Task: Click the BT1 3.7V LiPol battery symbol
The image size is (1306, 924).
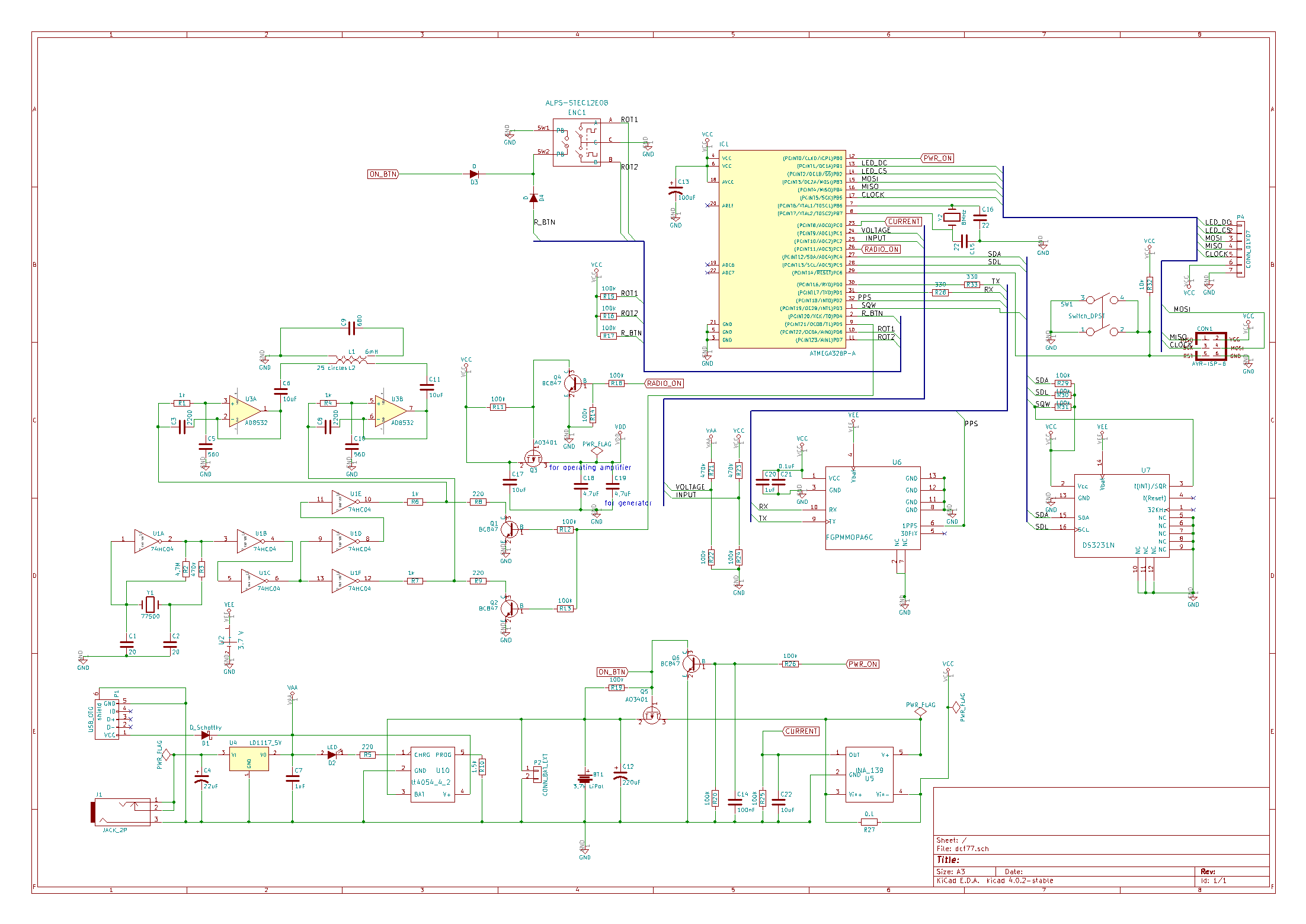Action: [x=585, y=778]
